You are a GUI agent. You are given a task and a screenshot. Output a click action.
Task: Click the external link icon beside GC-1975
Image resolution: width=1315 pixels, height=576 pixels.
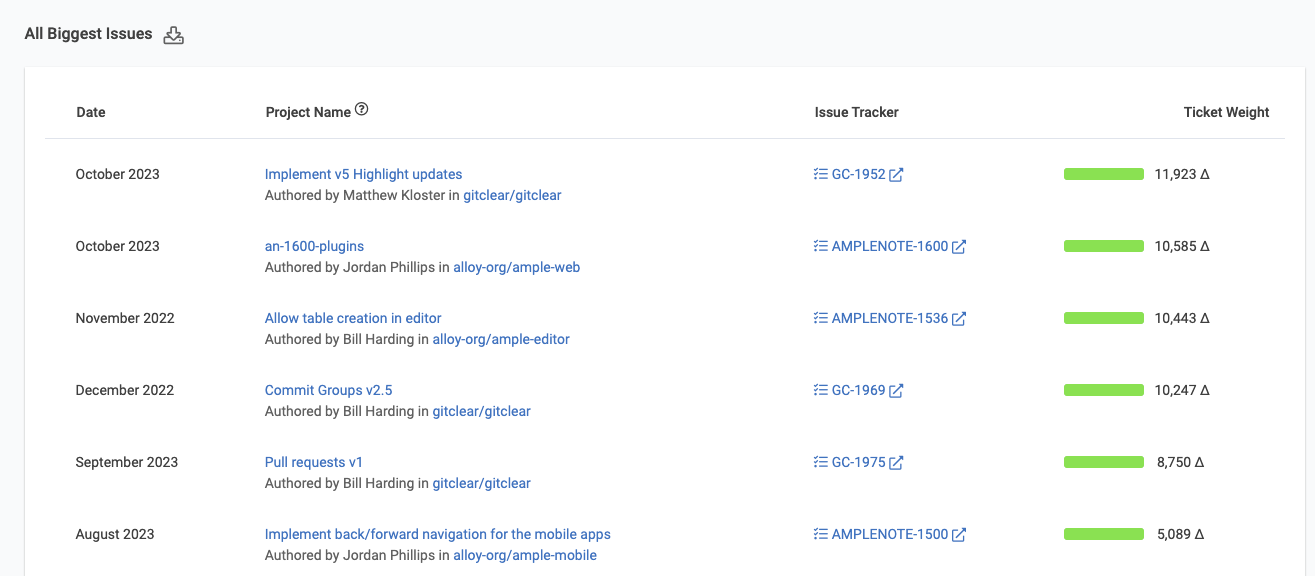pyautogui.click(x=896, y=463)
